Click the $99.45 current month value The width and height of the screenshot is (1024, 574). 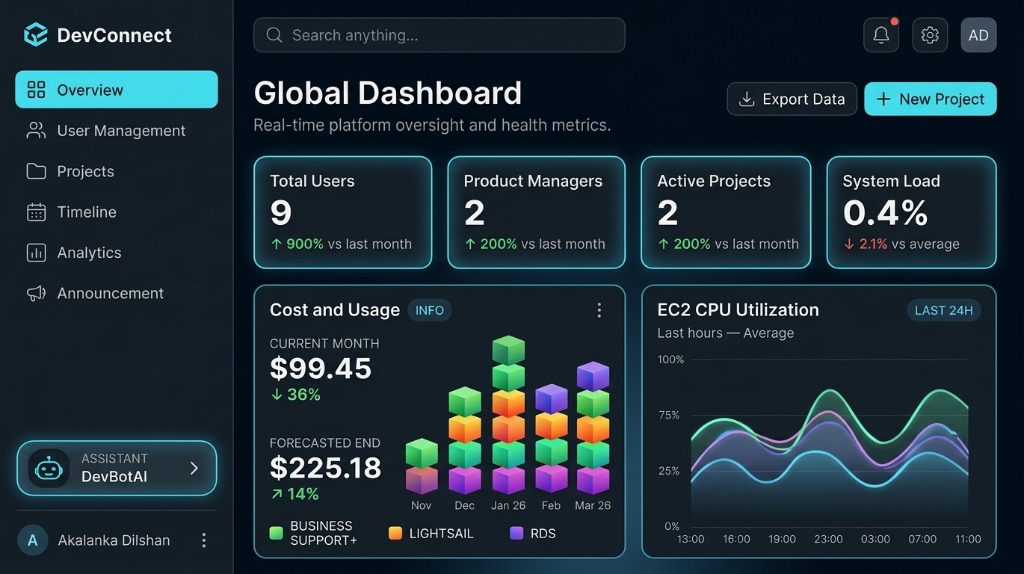tap(321, 368)
